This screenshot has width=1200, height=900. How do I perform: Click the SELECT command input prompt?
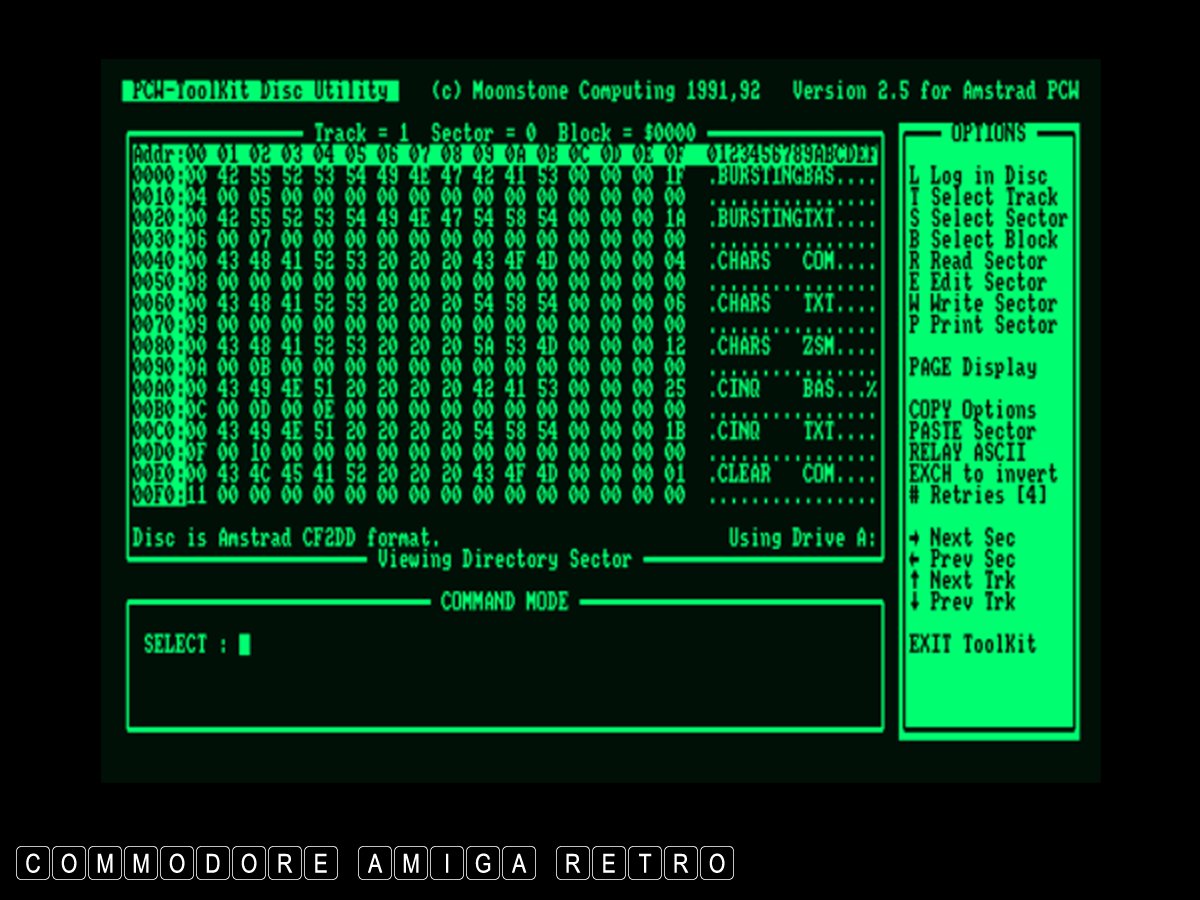pos(245,645)
